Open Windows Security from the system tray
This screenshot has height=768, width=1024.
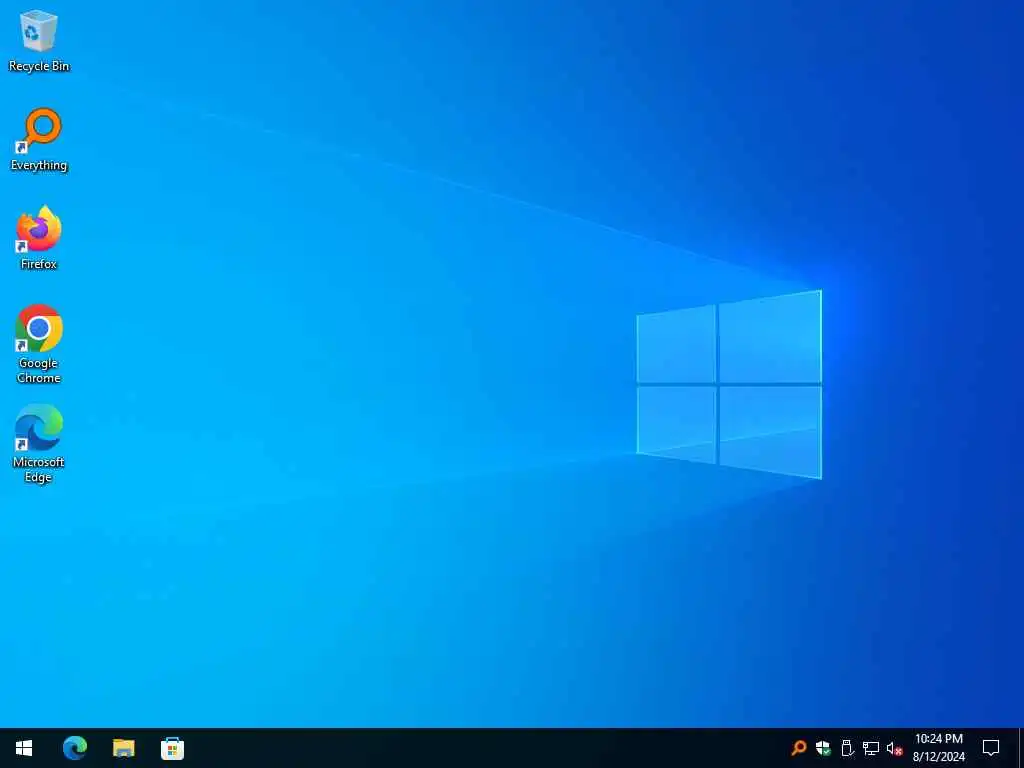click(823, 748)
